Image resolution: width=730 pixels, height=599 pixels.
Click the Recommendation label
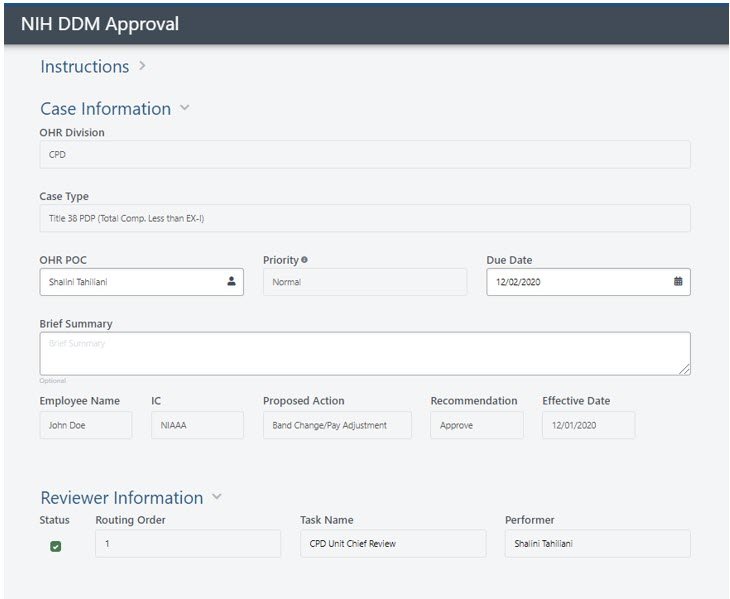(x=474, y=401)
